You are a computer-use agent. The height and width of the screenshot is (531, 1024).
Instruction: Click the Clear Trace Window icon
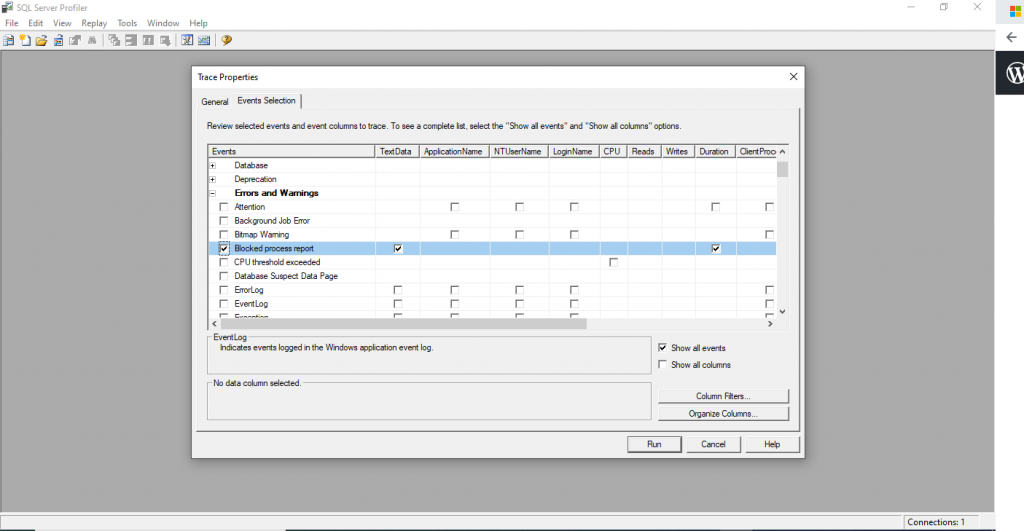(114, 40)
